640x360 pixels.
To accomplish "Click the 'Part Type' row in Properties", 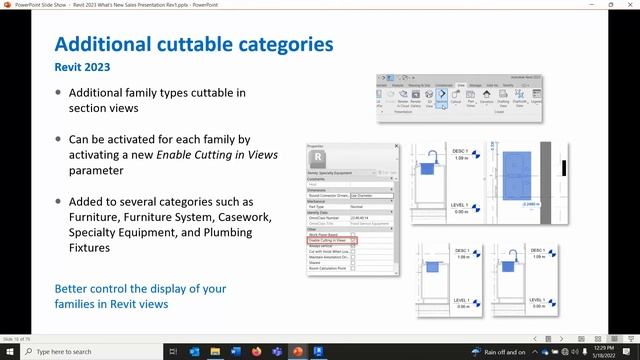I will pyautogui.click(x=350, y=207).
